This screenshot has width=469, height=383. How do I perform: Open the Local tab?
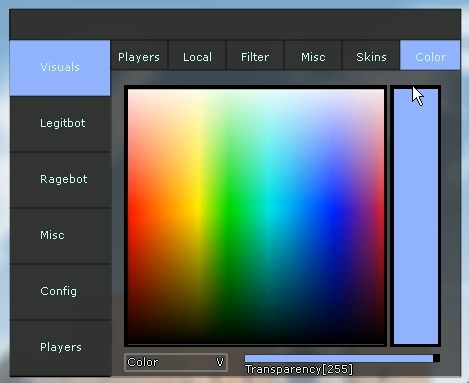(x=197, y=55)
